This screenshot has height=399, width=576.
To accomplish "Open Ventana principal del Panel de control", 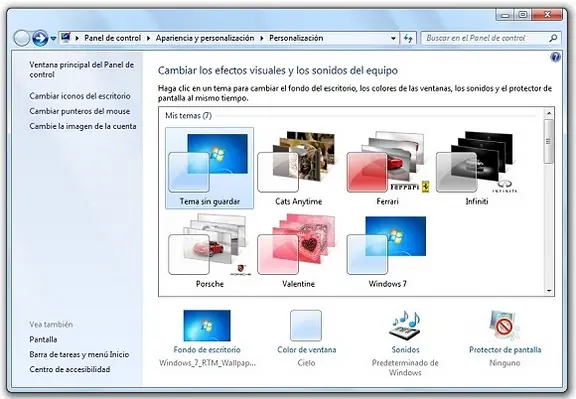I will 82,69.
